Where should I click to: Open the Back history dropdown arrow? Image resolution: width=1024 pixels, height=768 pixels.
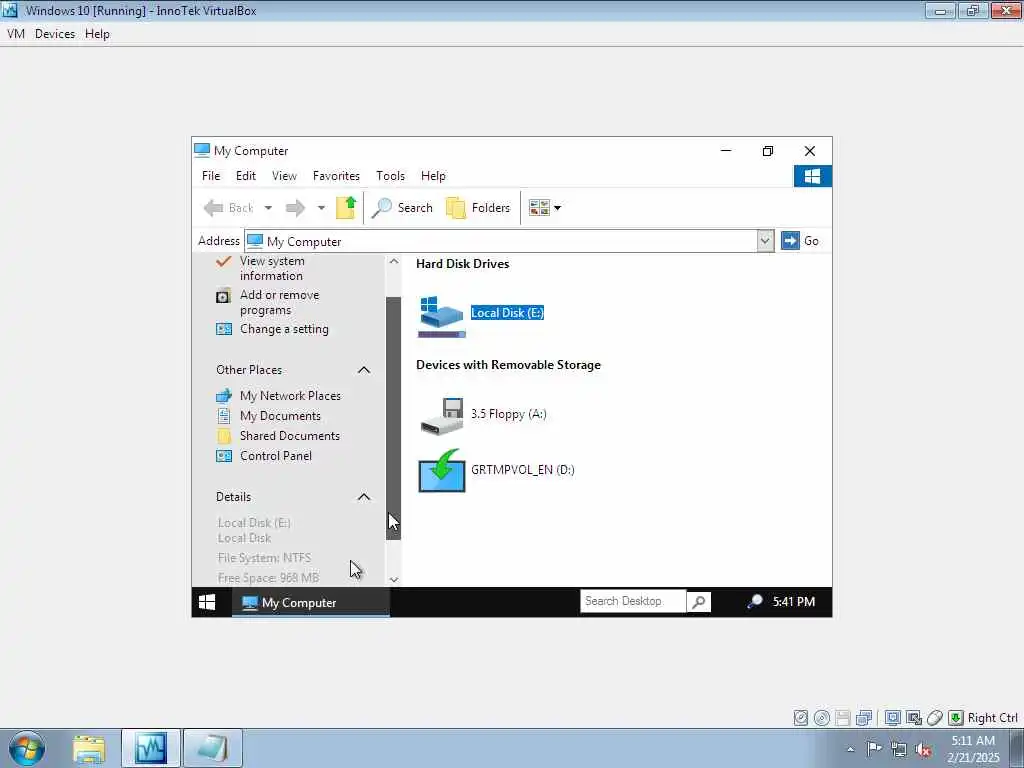tap(268, 208)
